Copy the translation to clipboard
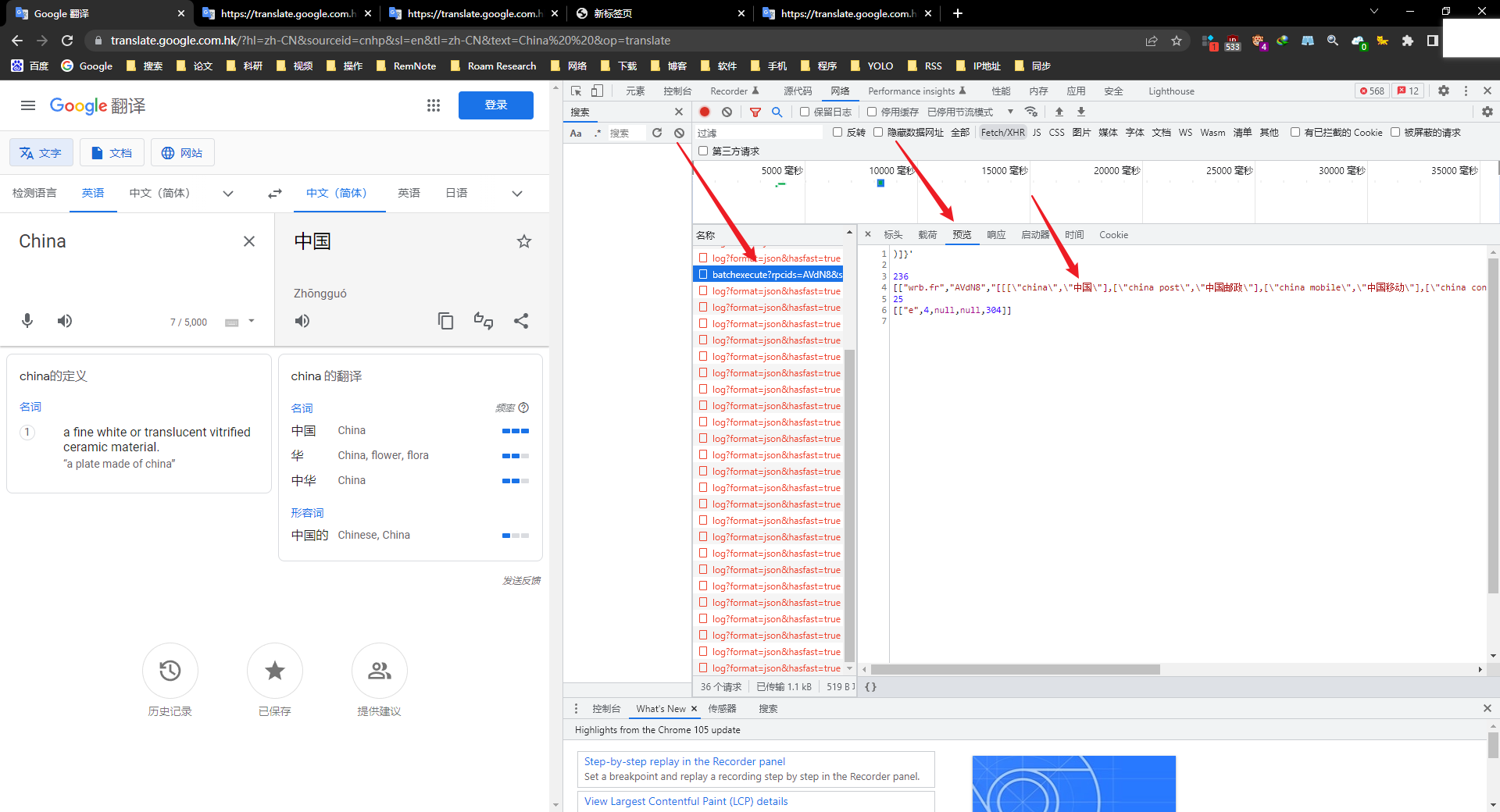 tap(445, 321)
